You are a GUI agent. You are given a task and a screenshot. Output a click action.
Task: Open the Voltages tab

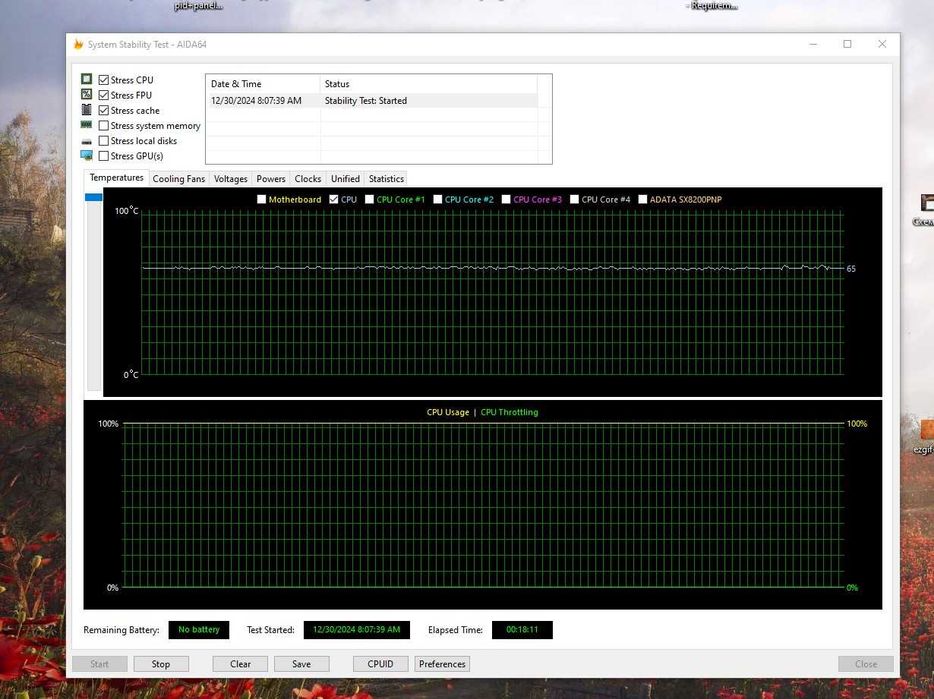click(x=231, y=179)
